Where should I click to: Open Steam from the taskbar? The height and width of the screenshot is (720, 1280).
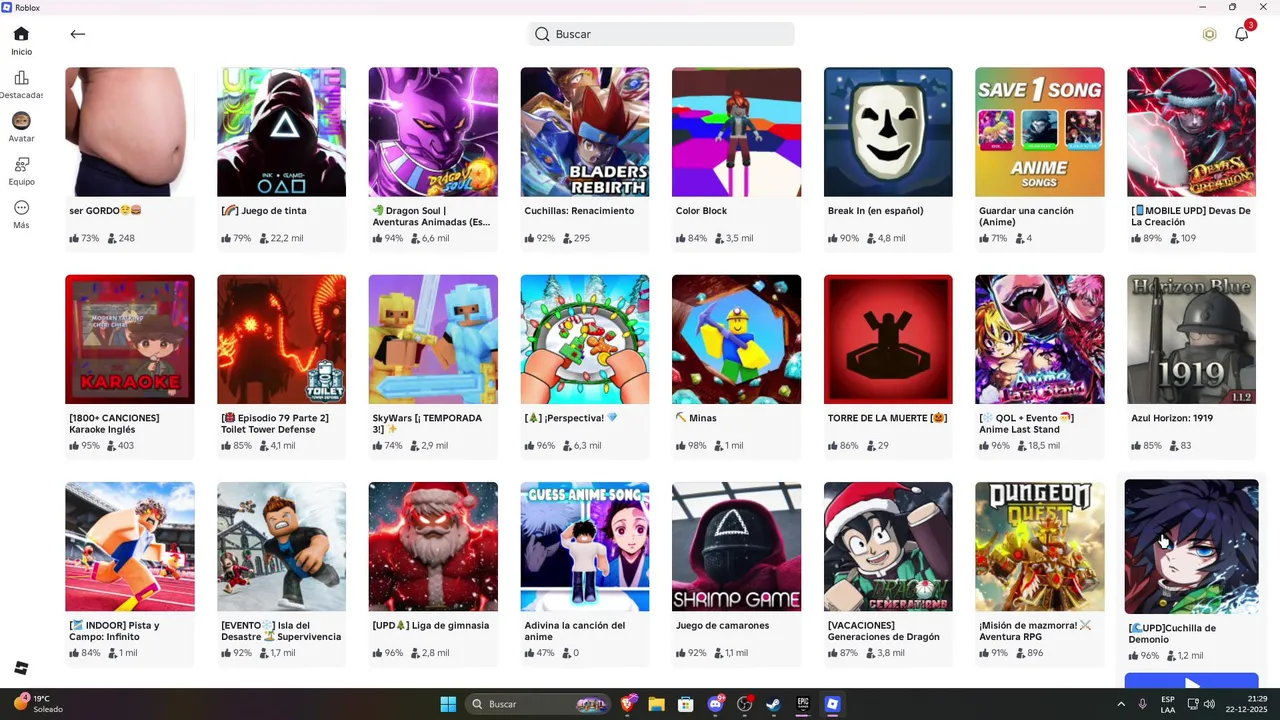(773, 704)
